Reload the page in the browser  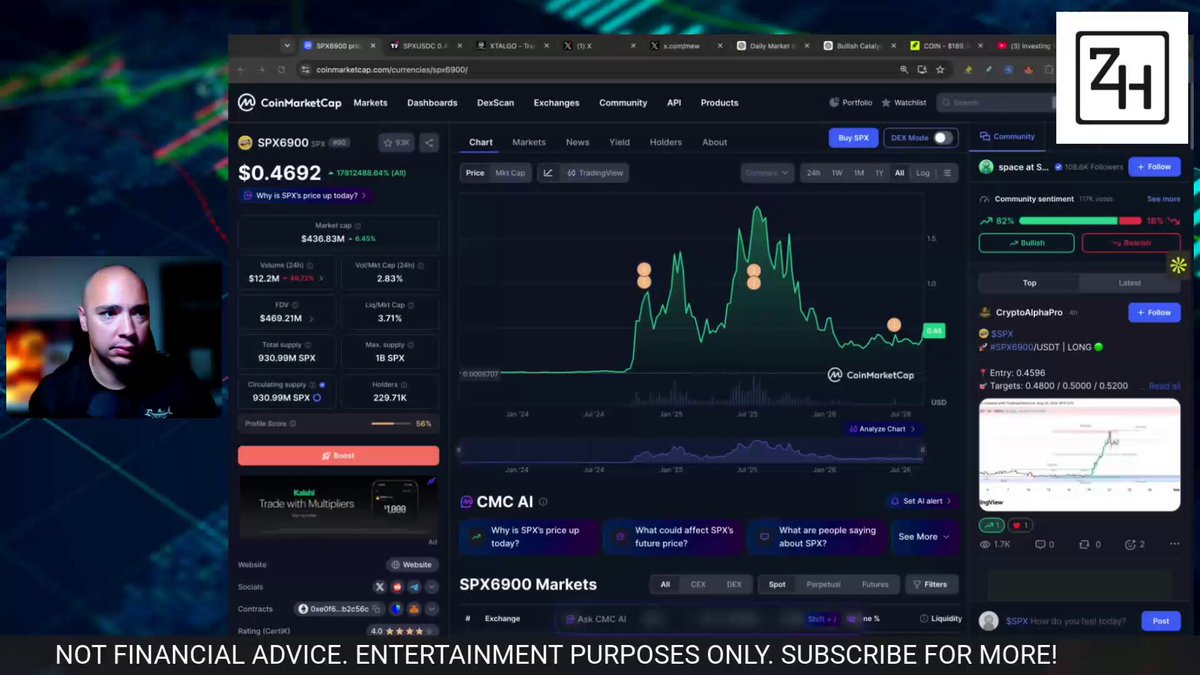click(x=281, y=70)
